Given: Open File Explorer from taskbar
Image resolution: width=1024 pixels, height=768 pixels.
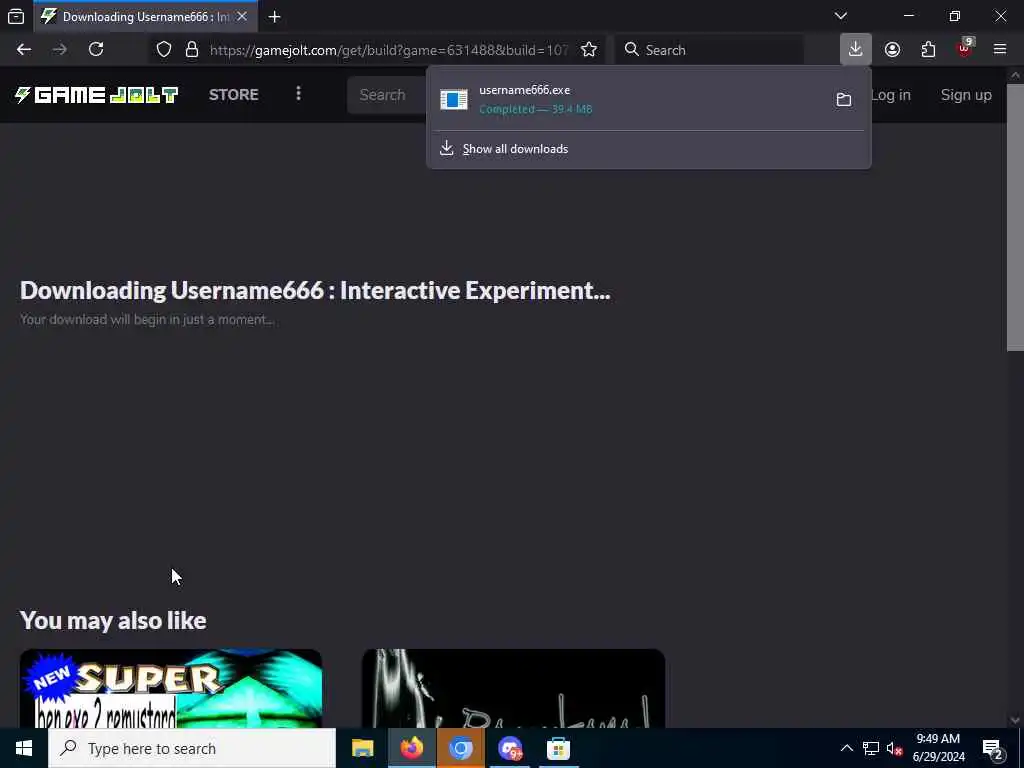Looking at the screenshot, I should coord(362,748).
